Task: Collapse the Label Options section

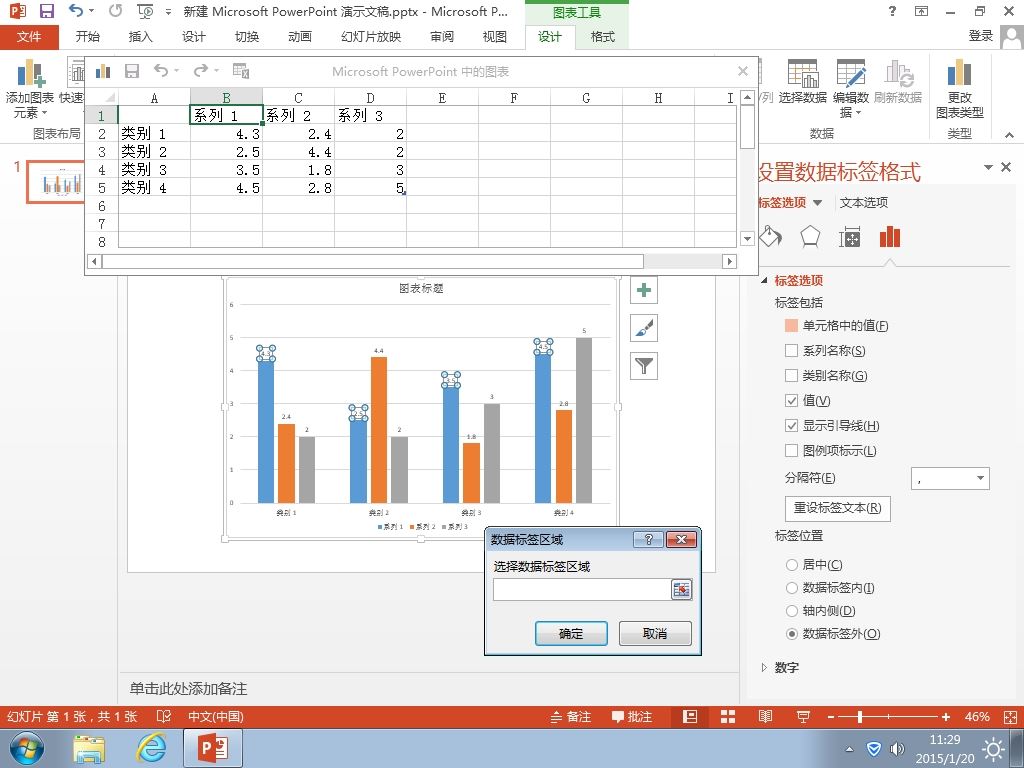Action: coord(765,281)
